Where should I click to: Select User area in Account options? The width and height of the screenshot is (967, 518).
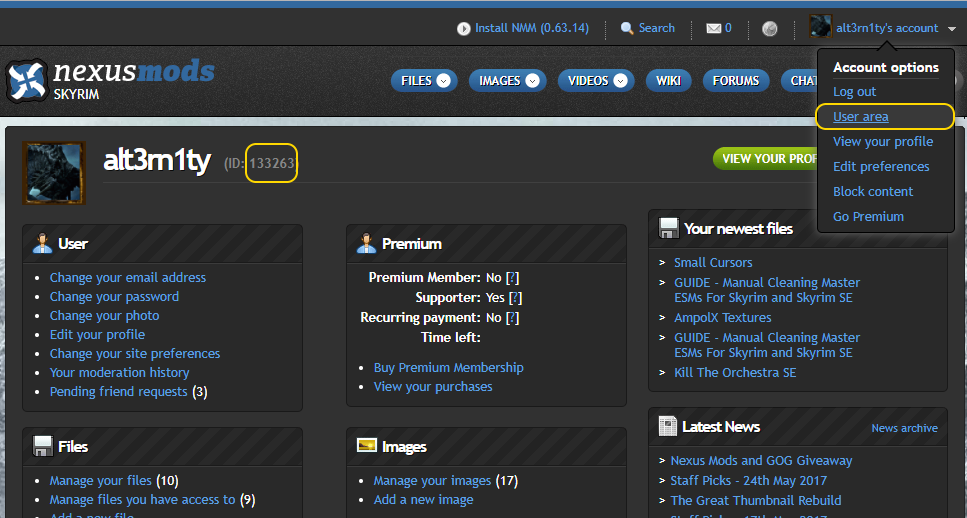860,117
